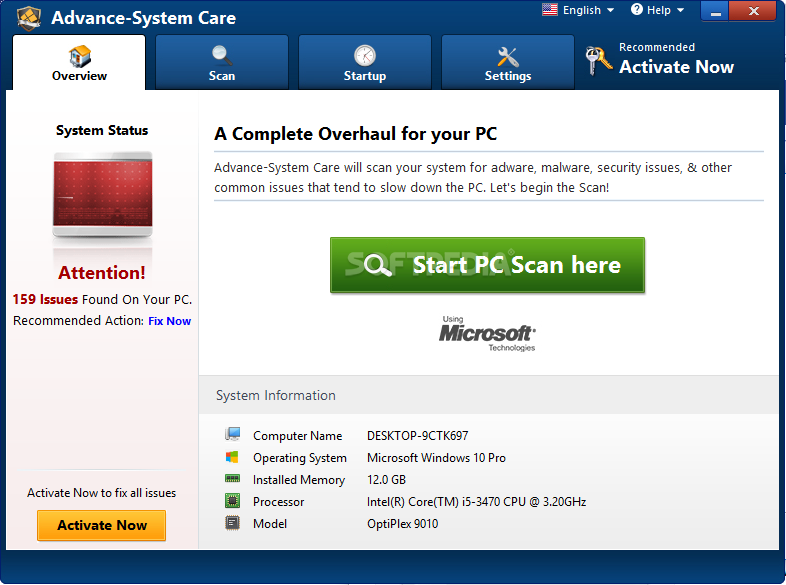Click the Processor label
The height and width of the screenshot is (585, 786).
point(278,502)
